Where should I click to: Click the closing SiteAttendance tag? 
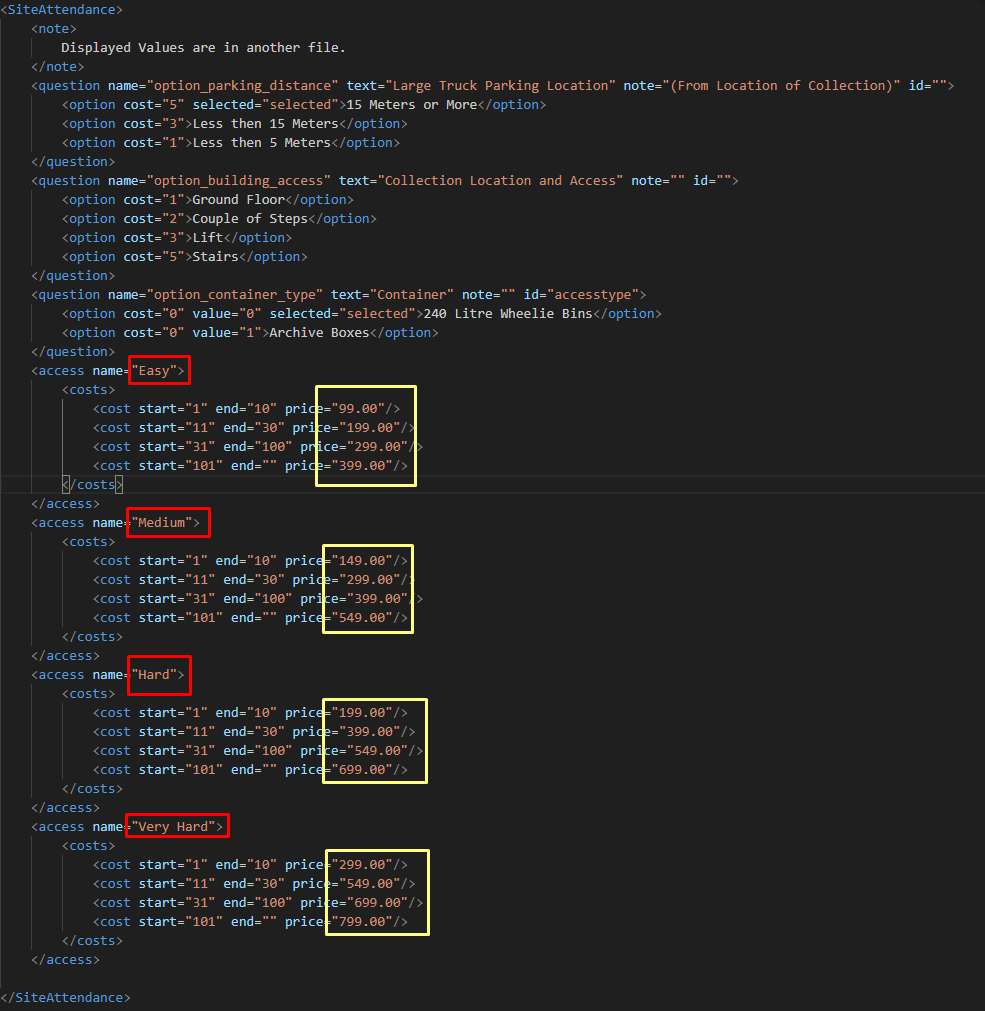click(x=65, y=997)
